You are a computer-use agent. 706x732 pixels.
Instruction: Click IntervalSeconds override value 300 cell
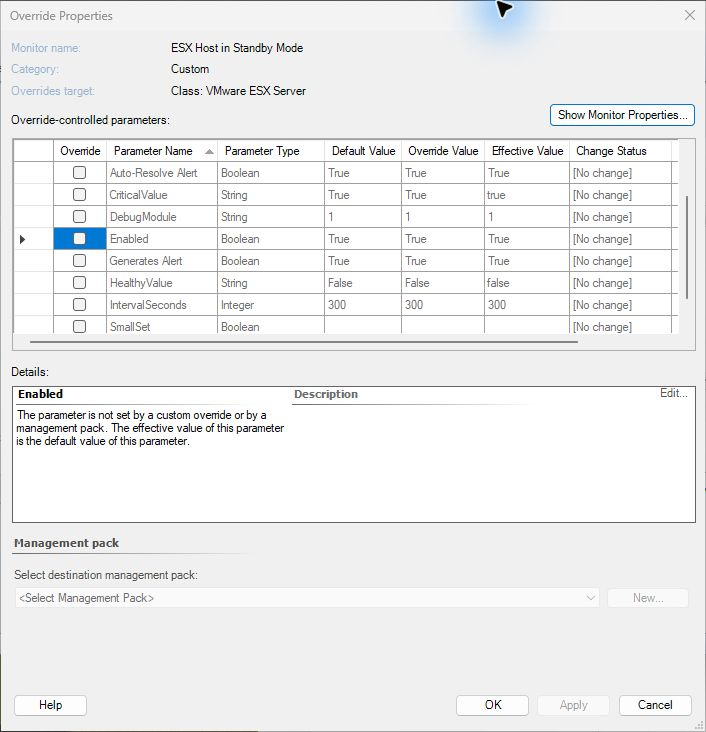click(x=443, y=304)
